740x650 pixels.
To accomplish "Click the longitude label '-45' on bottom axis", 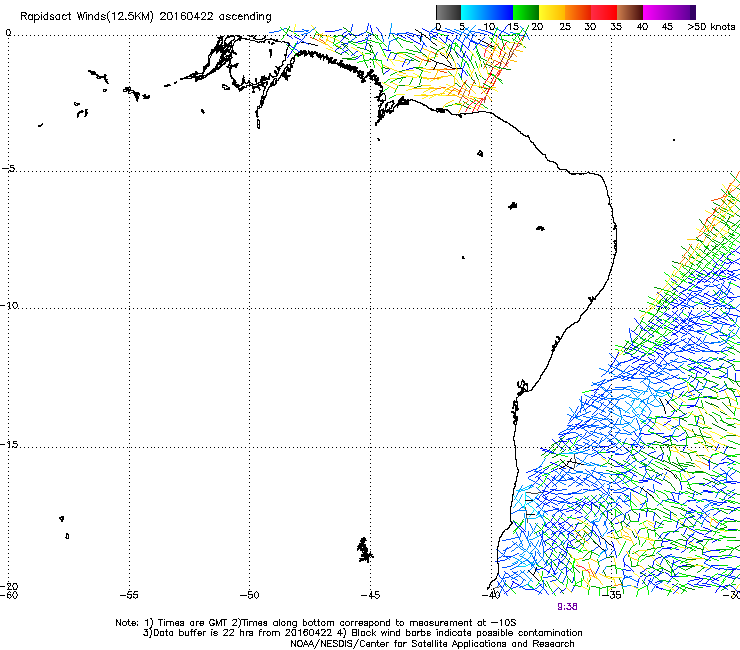I will click(x=370, y=595).
